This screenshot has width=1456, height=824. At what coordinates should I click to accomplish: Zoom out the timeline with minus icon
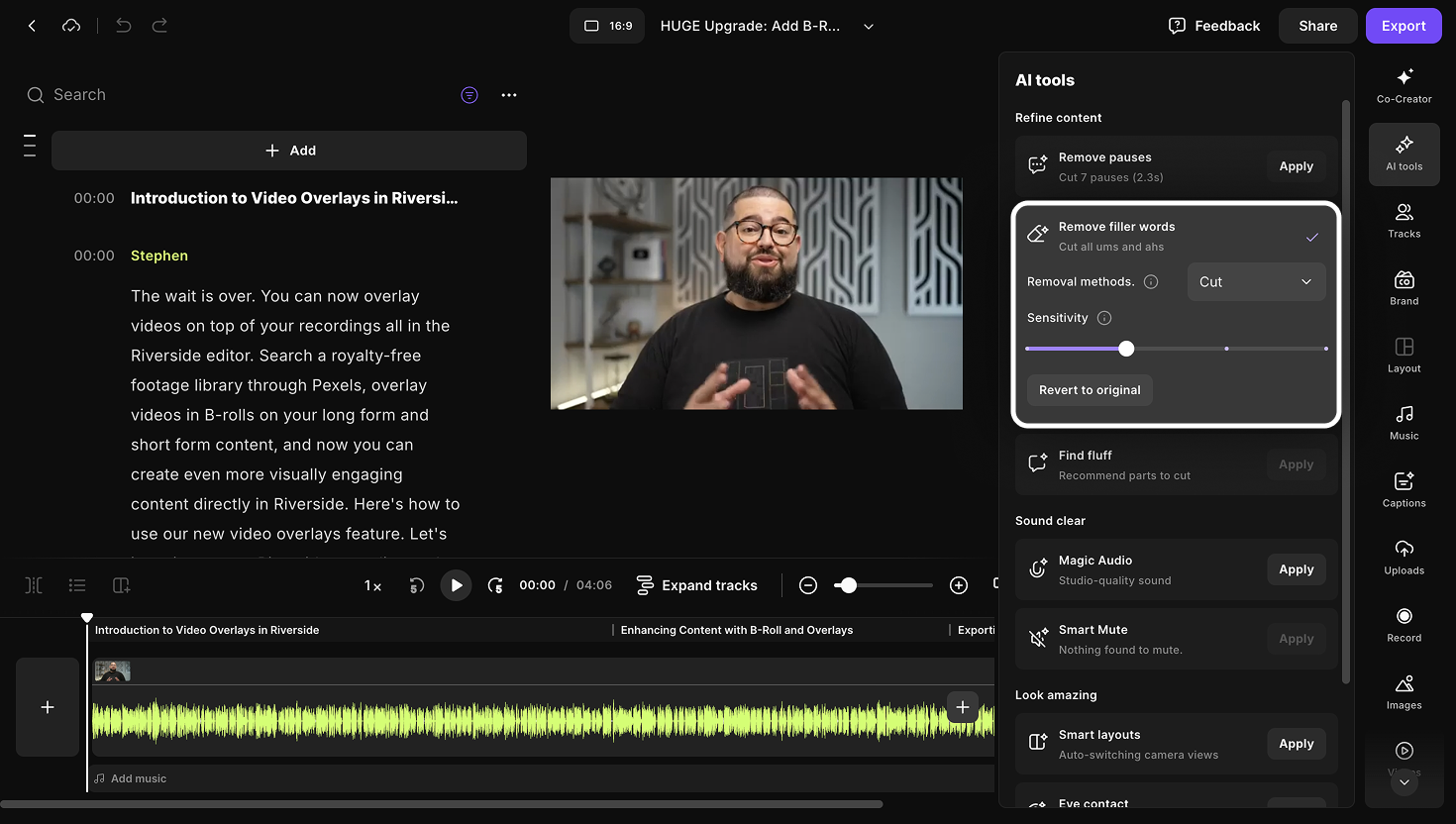[808, 585]
